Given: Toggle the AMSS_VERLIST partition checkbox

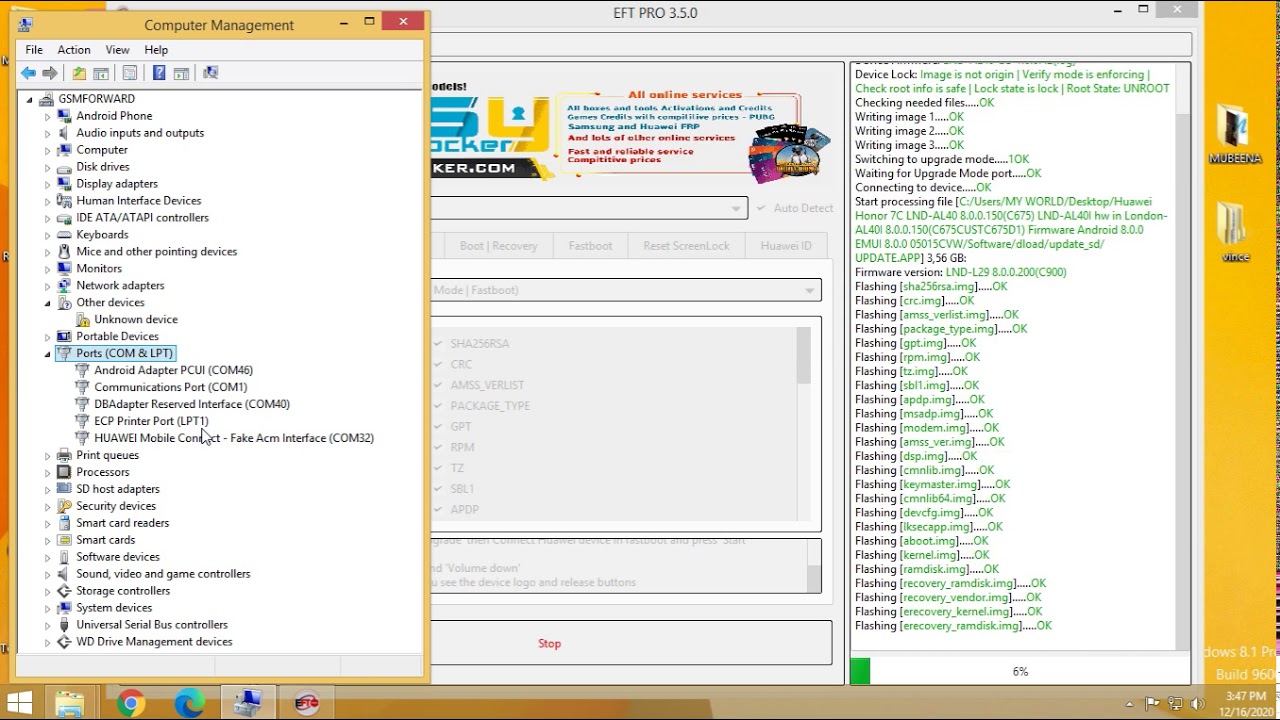Looking at the screenshot, I should click(438, 385).
